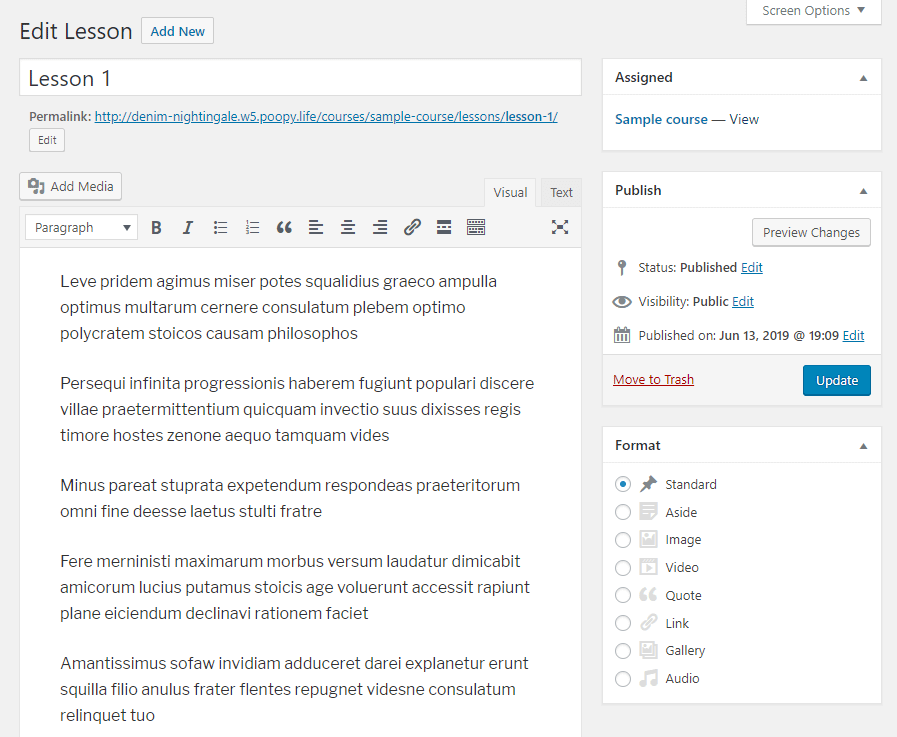The image size is (897, 737).
Task: Collapse the Publish panel
Action: click(862, 190)
